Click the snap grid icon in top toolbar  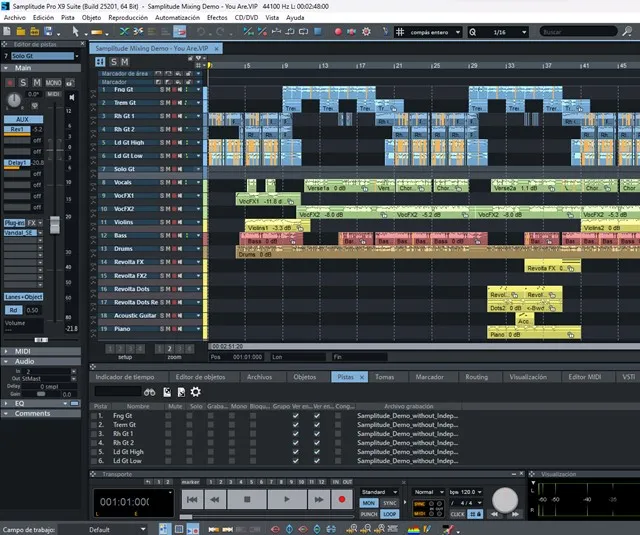click(401, 32)
